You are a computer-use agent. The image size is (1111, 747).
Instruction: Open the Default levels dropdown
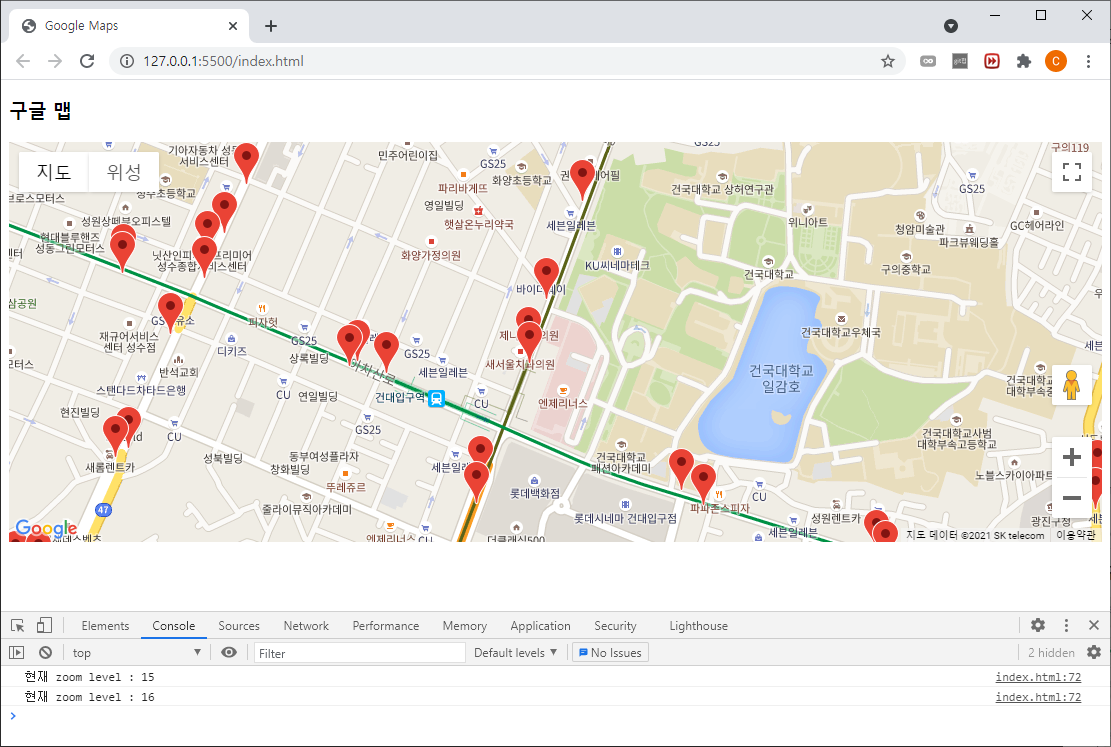tap(515, 653)
